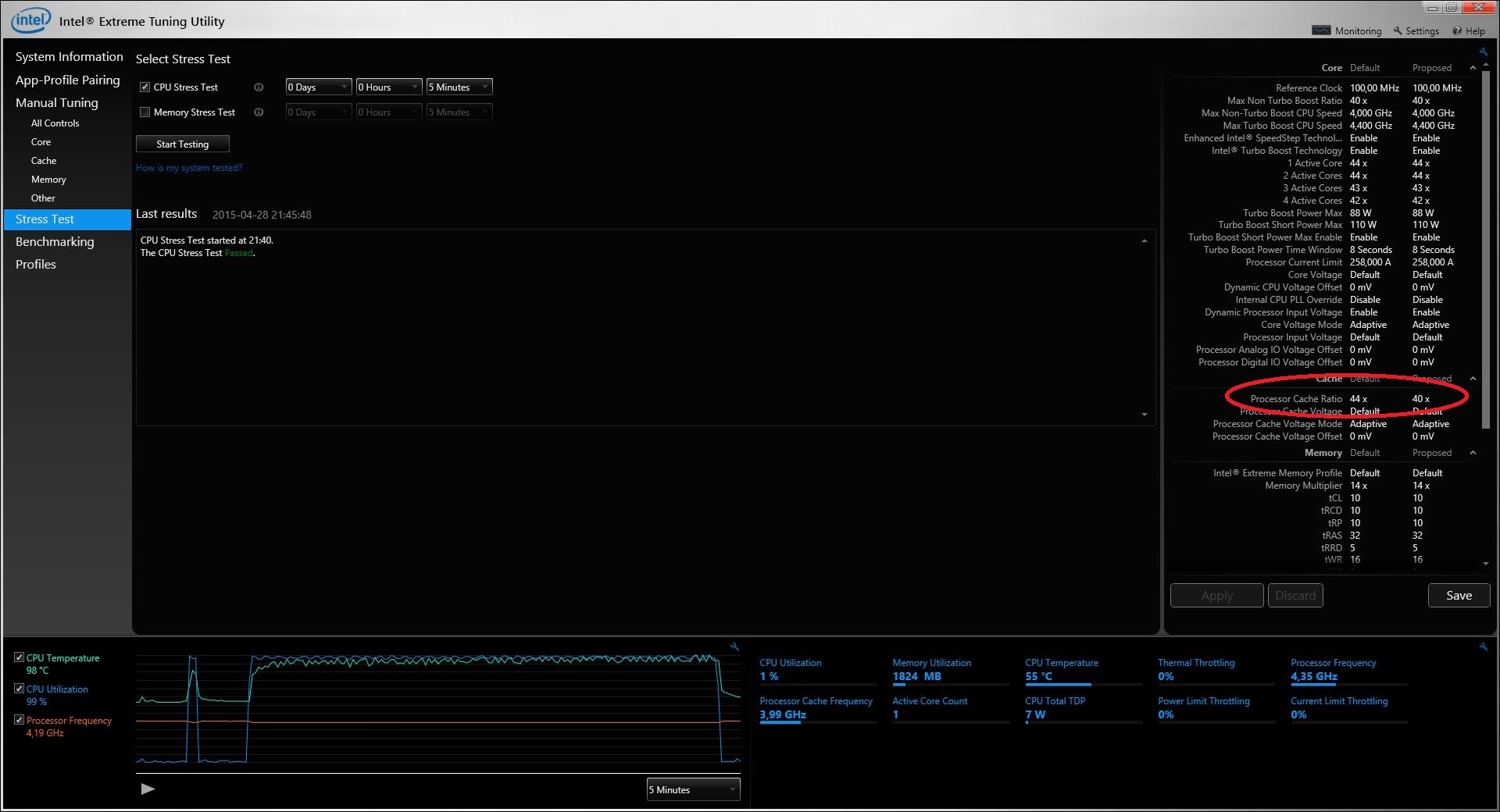The image size is (1500, 812).
Task: Click Start Testing button
Action: [x=182, y=144]
